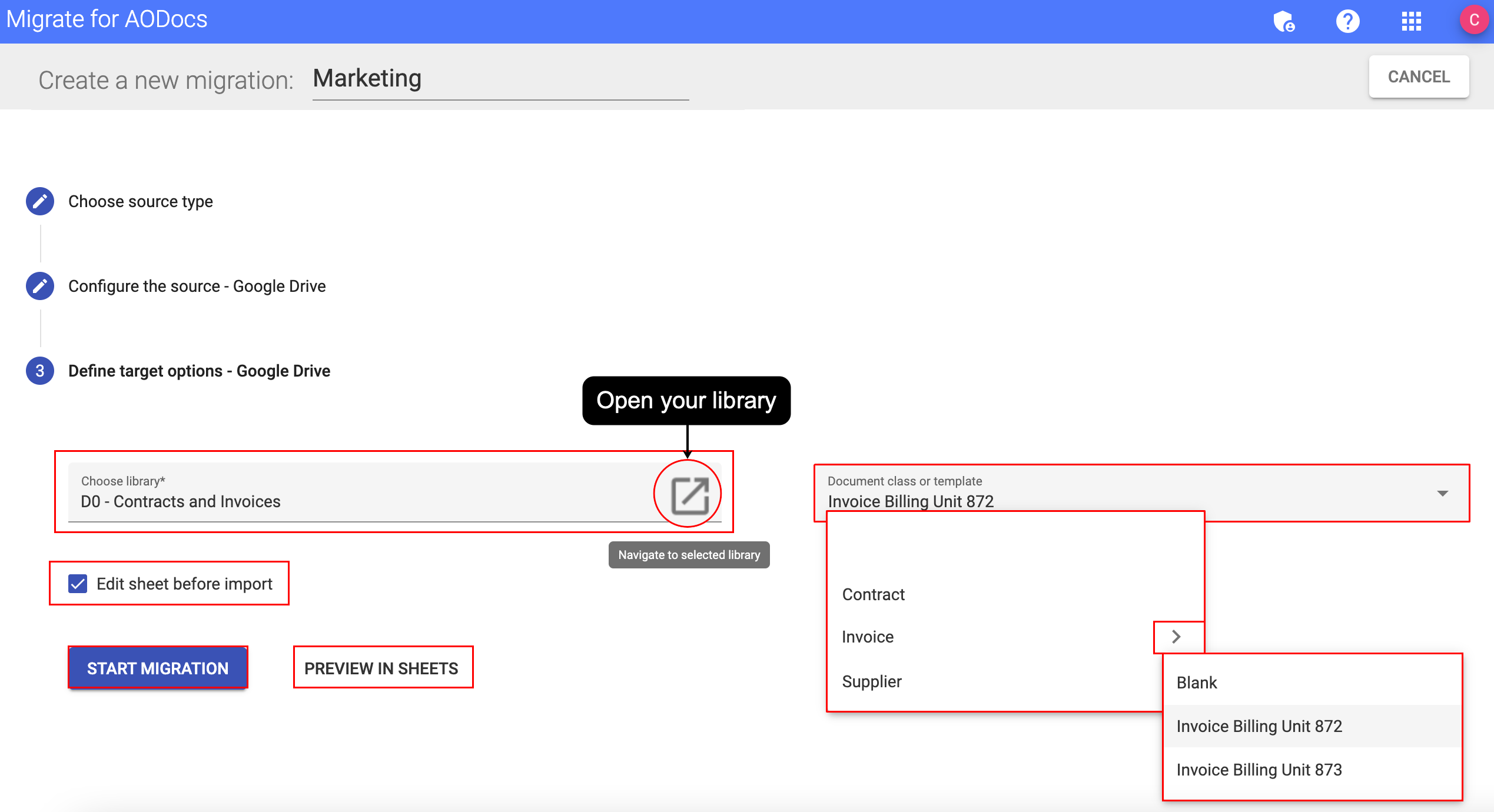Click the pencil icon beside Choose source type
Screen dimensions: 1494x812
tap(39, 201)
